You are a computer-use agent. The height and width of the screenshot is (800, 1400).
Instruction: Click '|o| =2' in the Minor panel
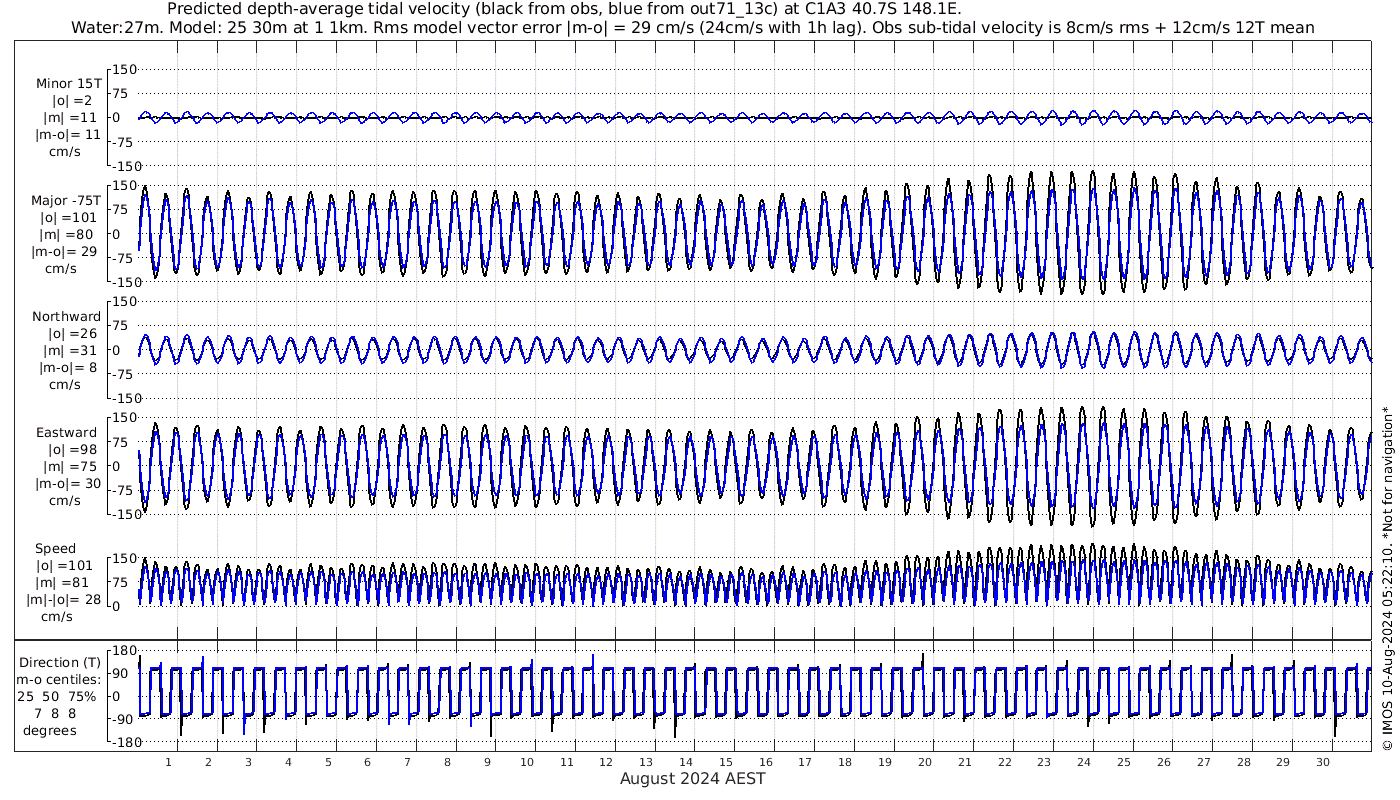tap(72, 100)
